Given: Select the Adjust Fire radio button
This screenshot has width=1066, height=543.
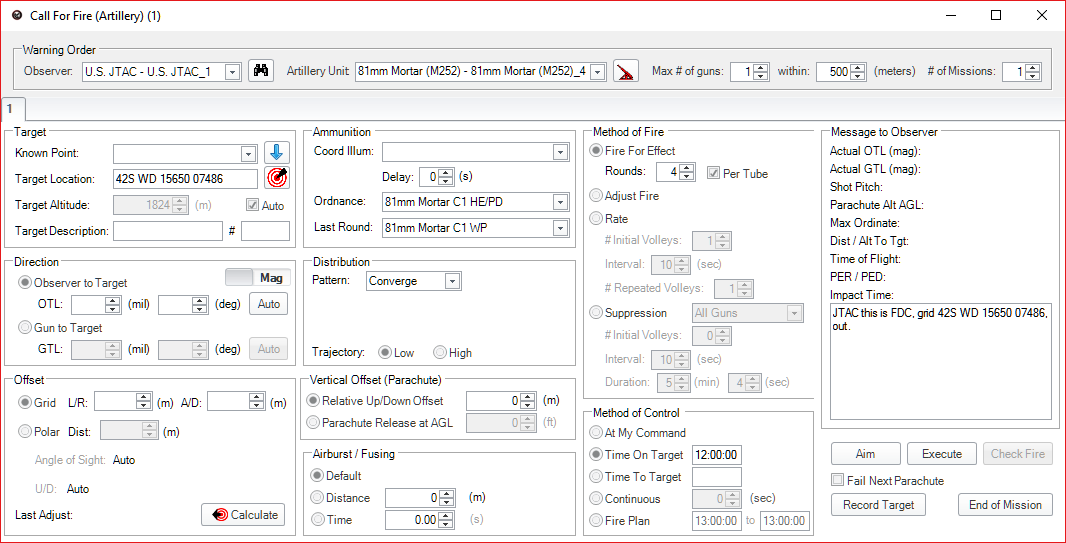Looking at the screenshot, I should [596, 196].
